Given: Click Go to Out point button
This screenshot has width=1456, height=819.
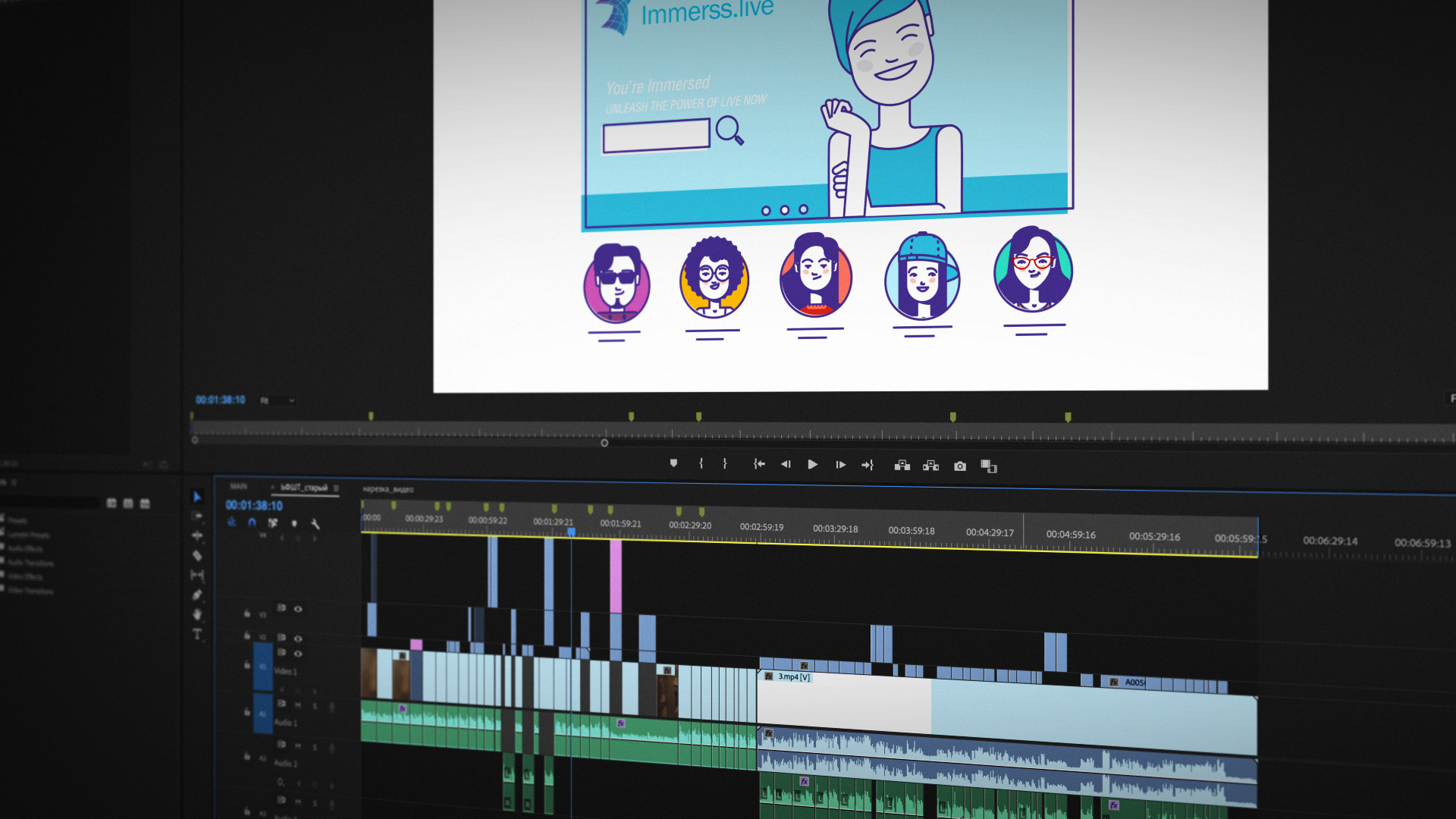Looking at the screenshot, I should [868, 465].
